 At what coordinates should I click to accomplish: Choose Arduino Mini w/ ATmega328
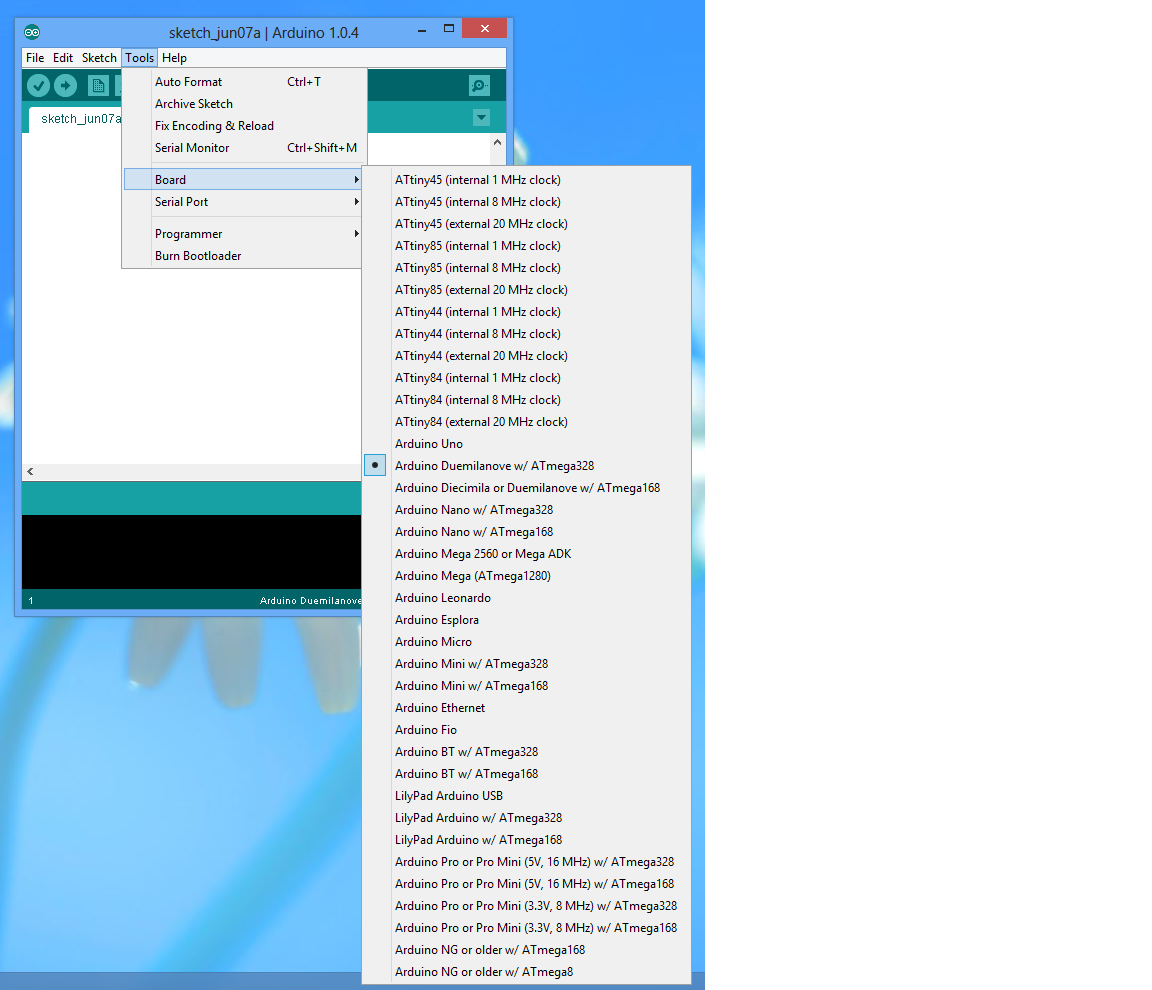point(526,664)
